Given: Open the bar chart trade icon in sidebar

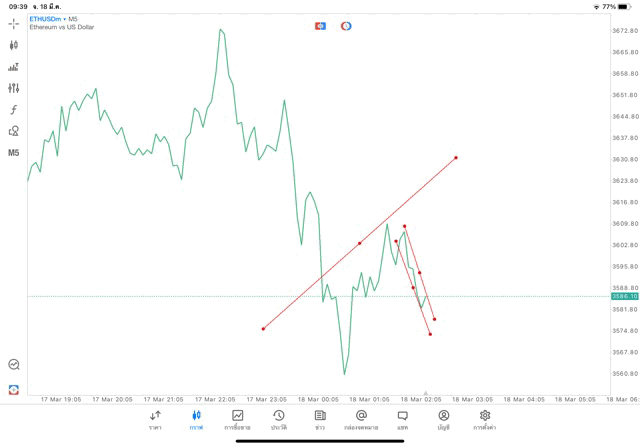Looking at the screenshot, I should pos(13,67).
